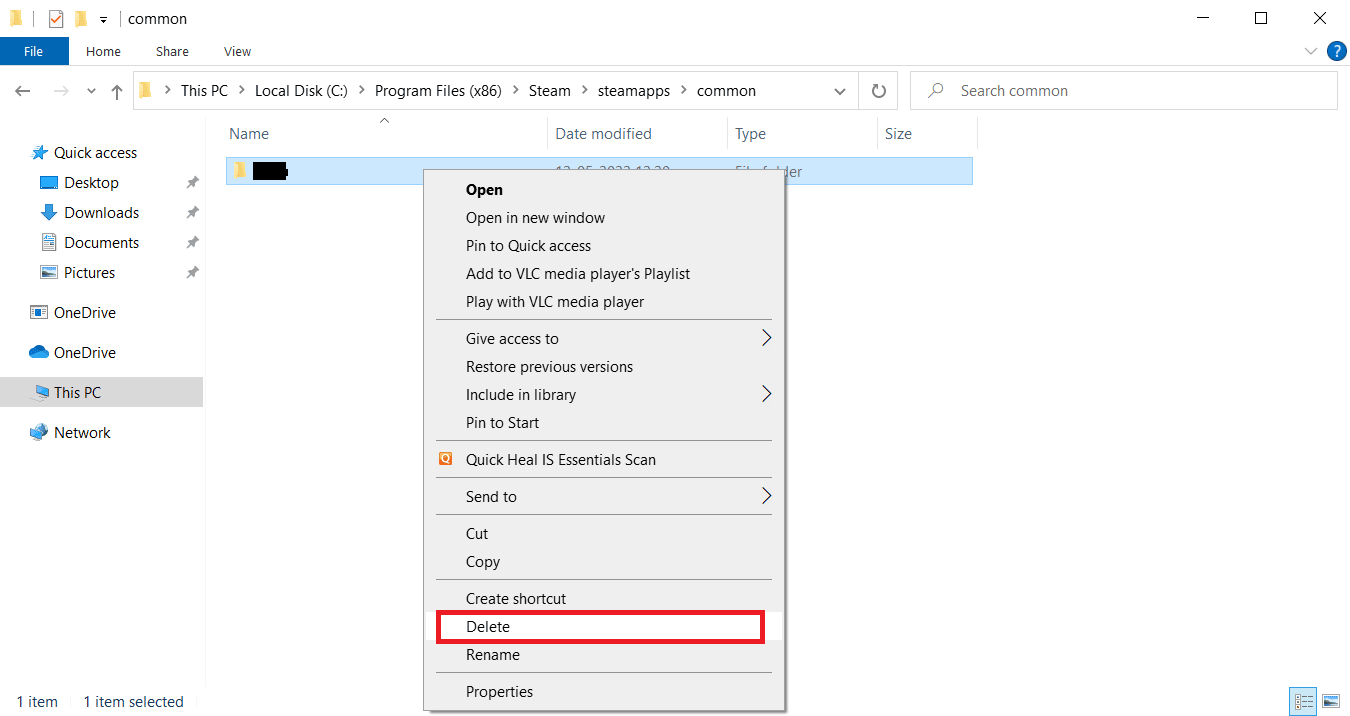Switch to the View ribbon tab
The height and width of the screenshot is (716, 1350).
pos(238,51)
